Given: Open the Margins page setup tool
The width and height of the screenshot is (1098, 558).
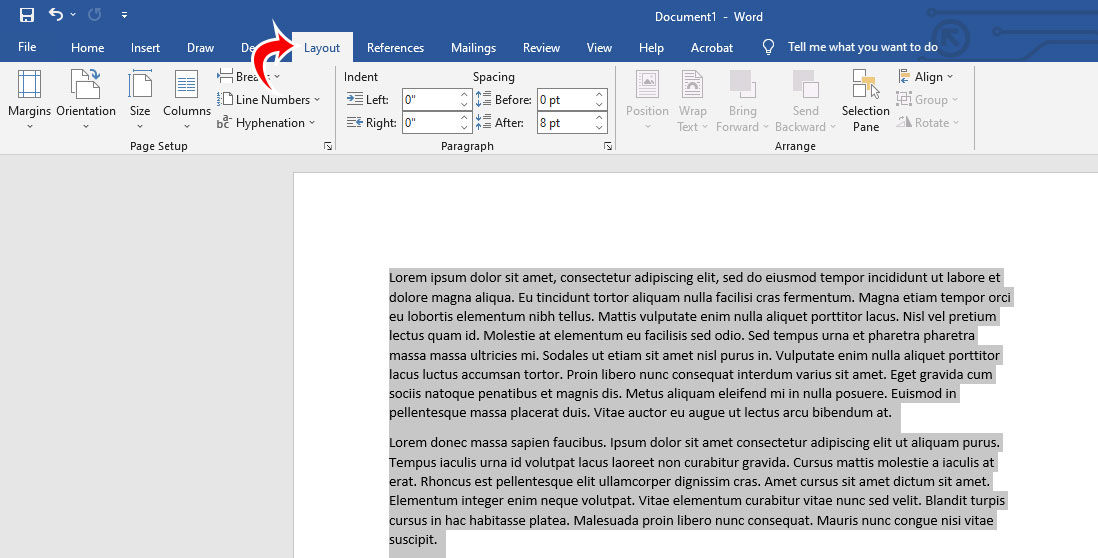Looking at the screenshot, I should pyautogui.click(x=29, y=100).
